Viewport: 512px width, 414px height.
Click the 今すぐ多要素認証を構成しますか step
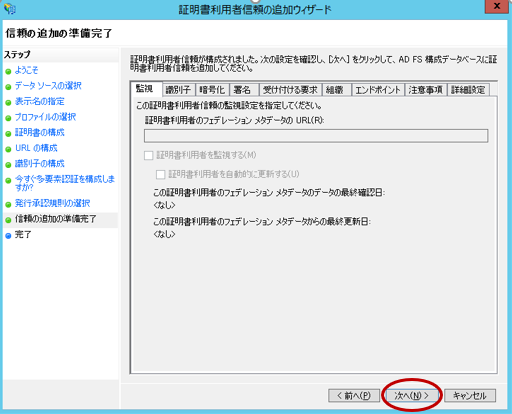click(65, 183)
